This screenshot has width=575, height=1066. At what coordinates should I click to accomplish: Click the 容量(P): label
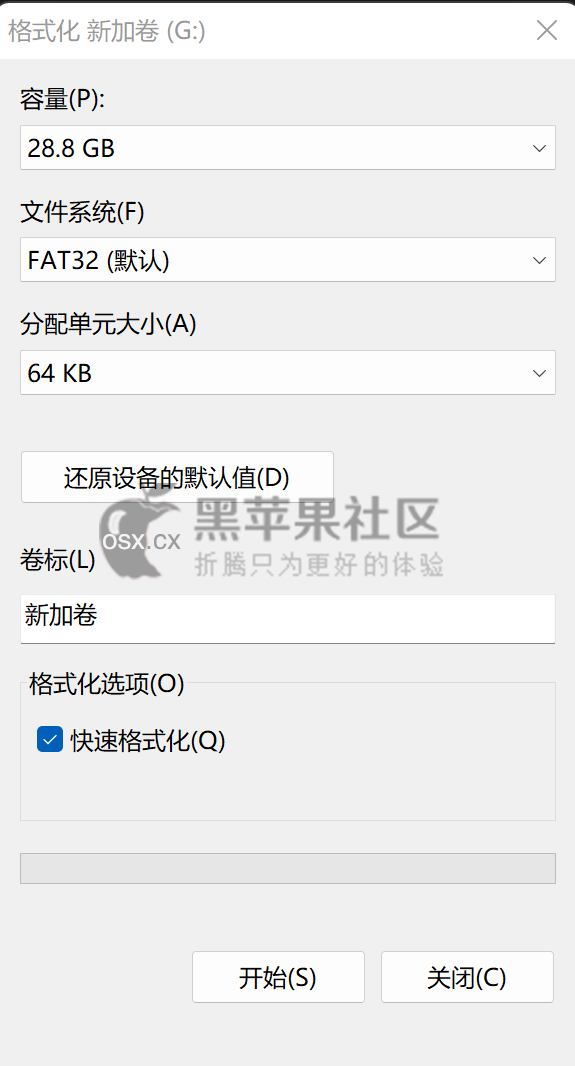(x=63, y=100)
